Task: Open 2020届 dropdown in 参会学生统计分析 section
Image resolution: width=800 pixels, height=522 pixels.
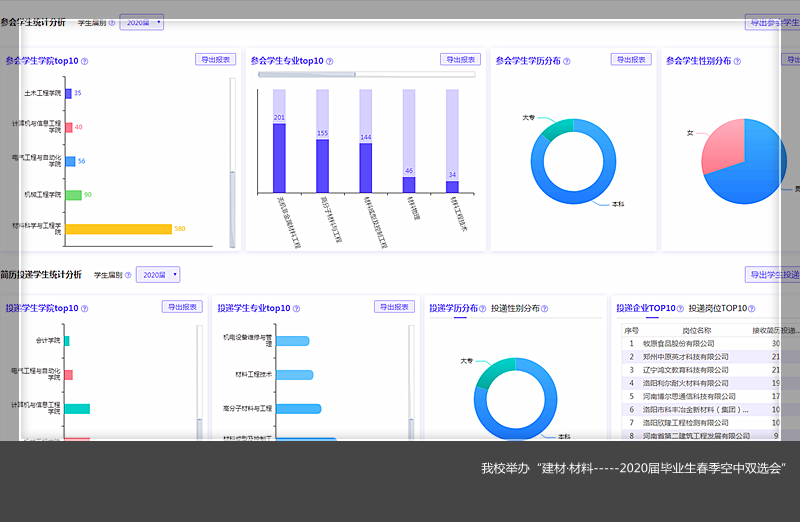Action: (142, 22)
